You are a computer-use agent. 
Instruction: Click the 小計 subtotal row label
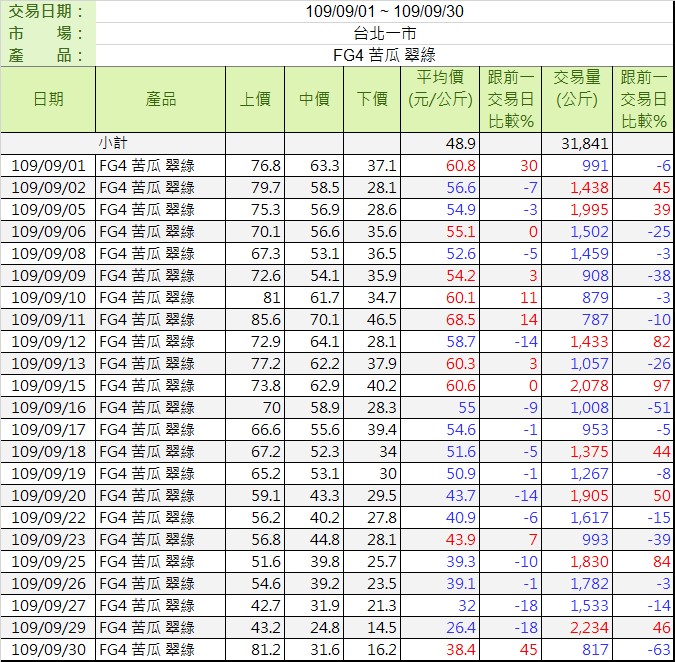113,143
